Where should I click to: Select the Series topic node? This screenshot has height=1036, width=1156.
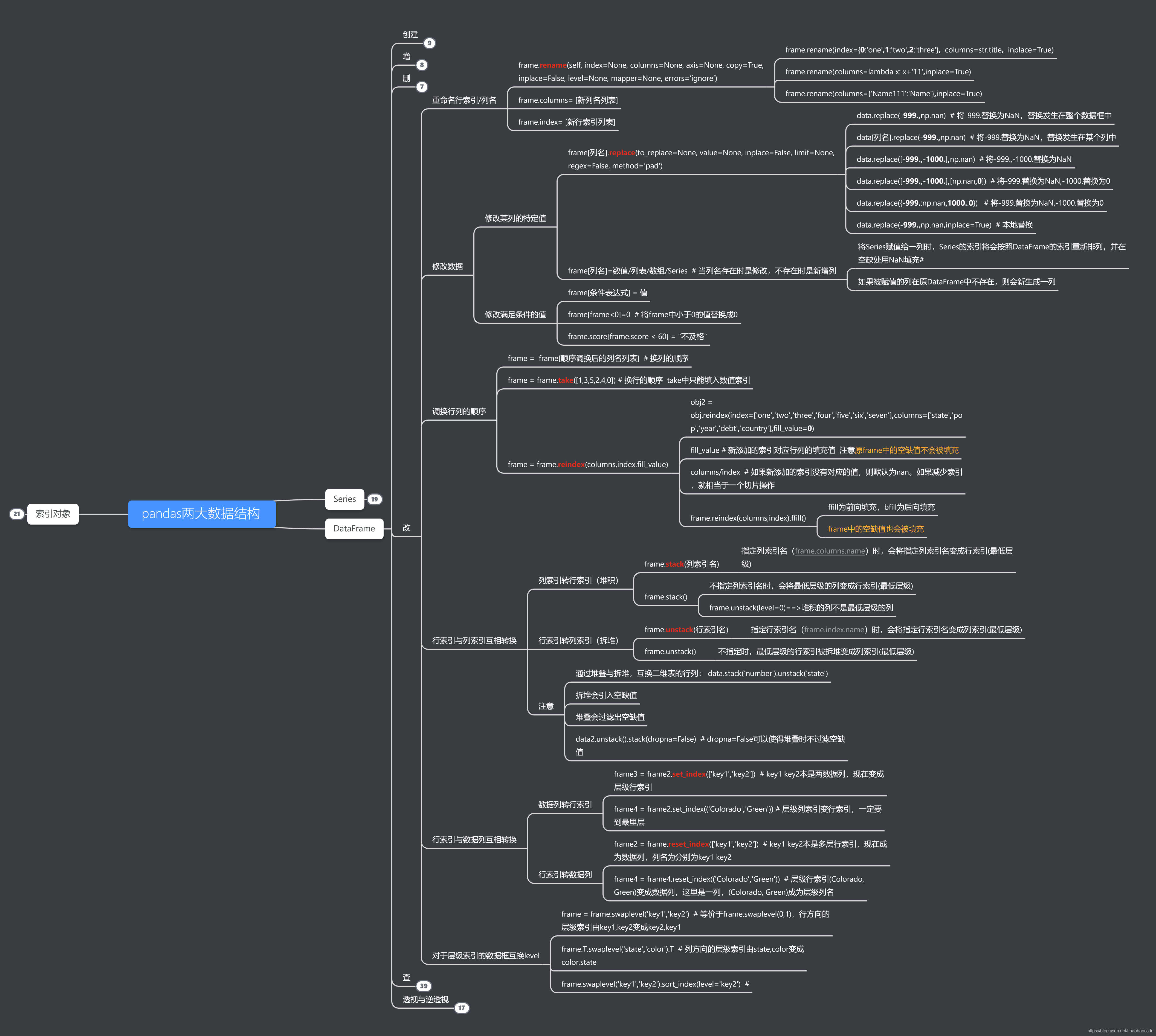344,499
